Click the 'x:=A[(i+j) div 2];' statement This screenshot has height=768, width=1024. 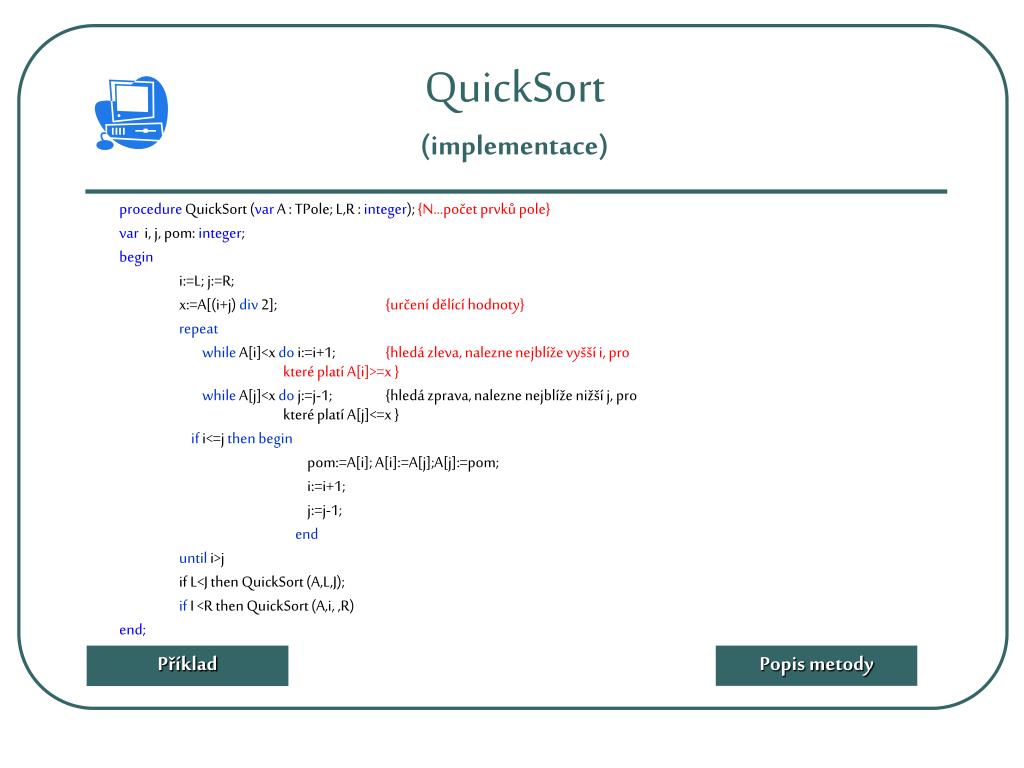(x=228, y=305)
